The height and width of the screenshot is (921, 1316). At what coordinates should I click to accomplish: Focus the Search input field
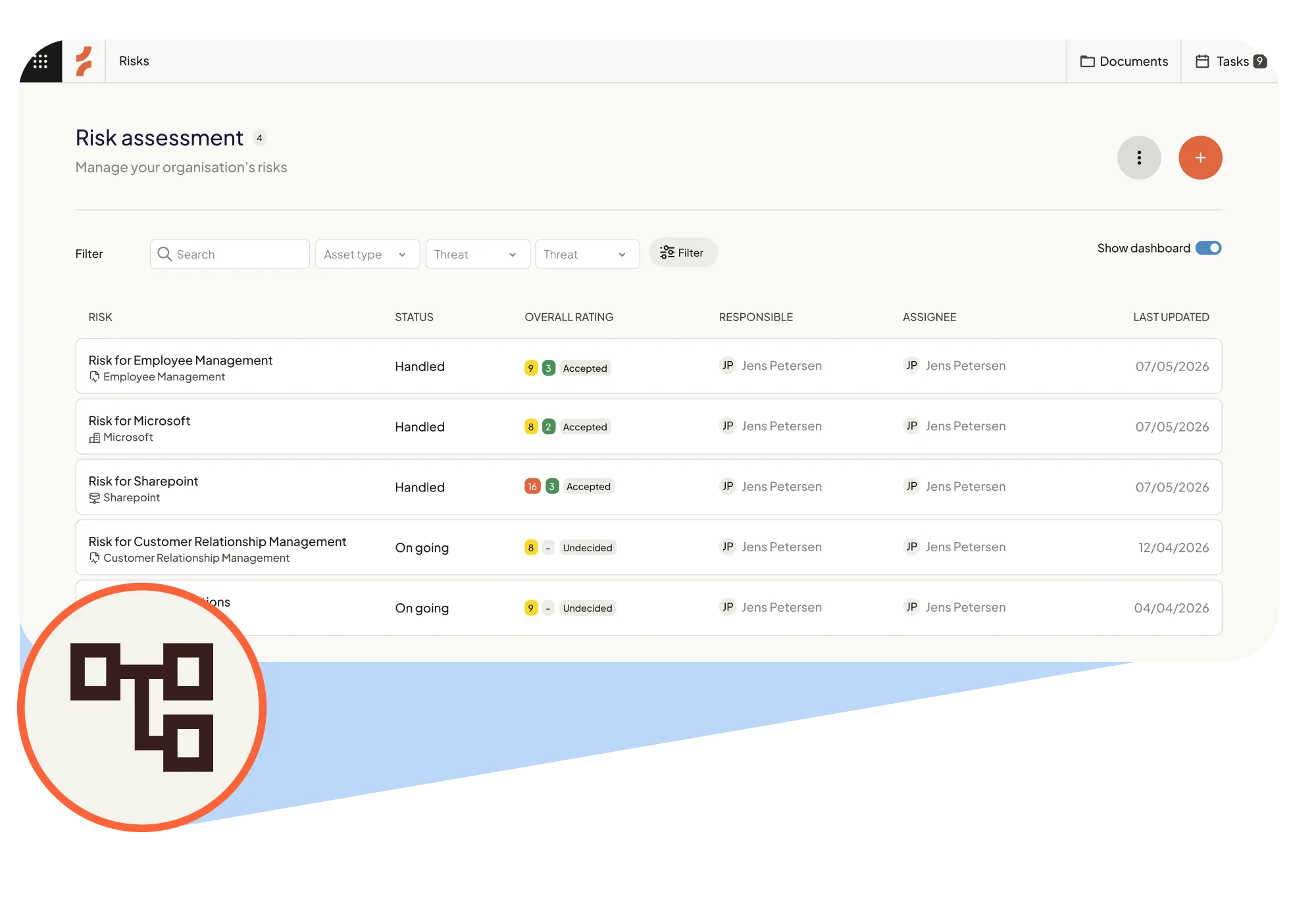(230, 254)
